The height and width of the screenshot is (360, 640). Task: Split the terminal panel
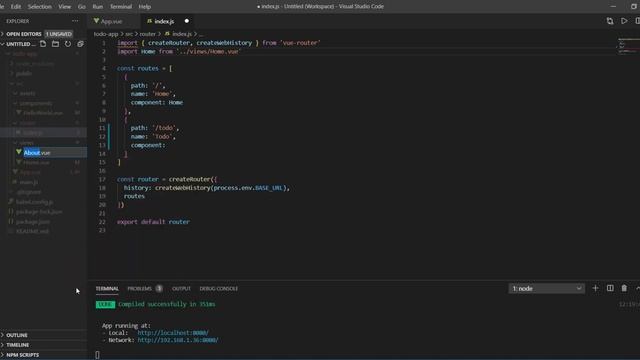[x=610, y=288]
